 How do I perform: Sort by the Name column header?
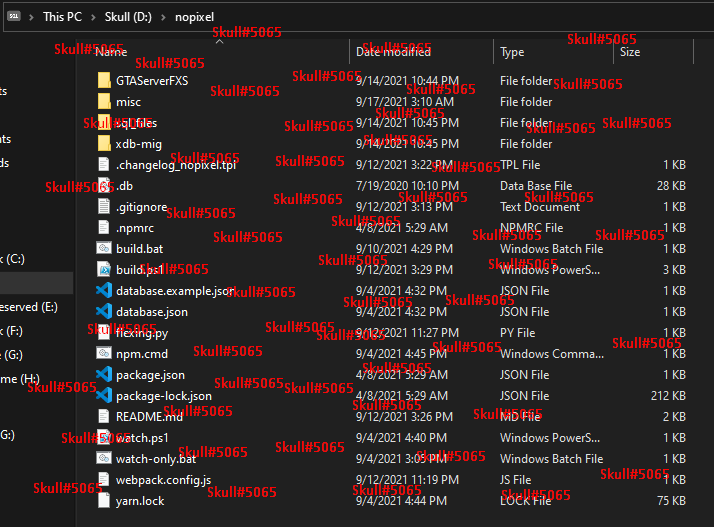(111, 52)
